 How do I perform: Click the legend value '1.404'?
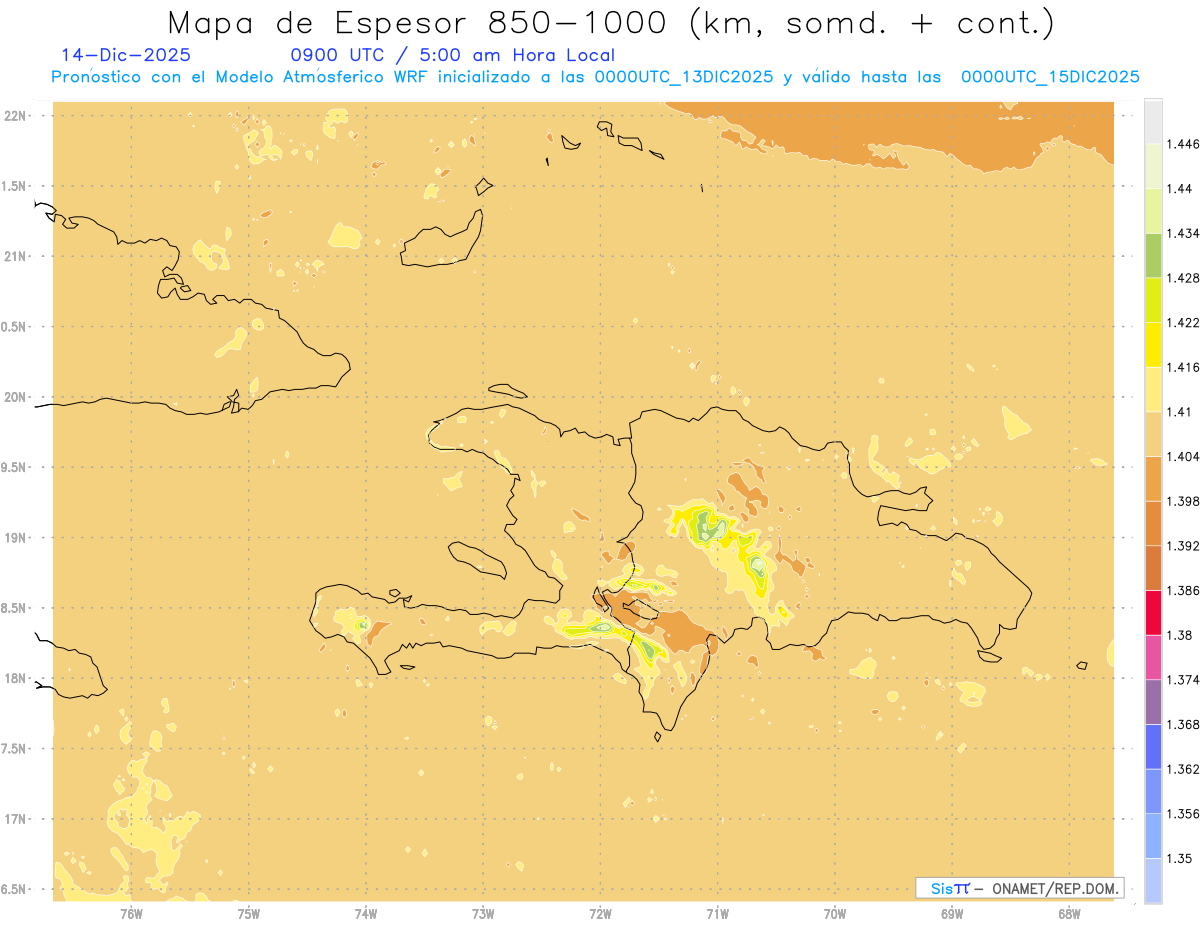[1183, 456]
